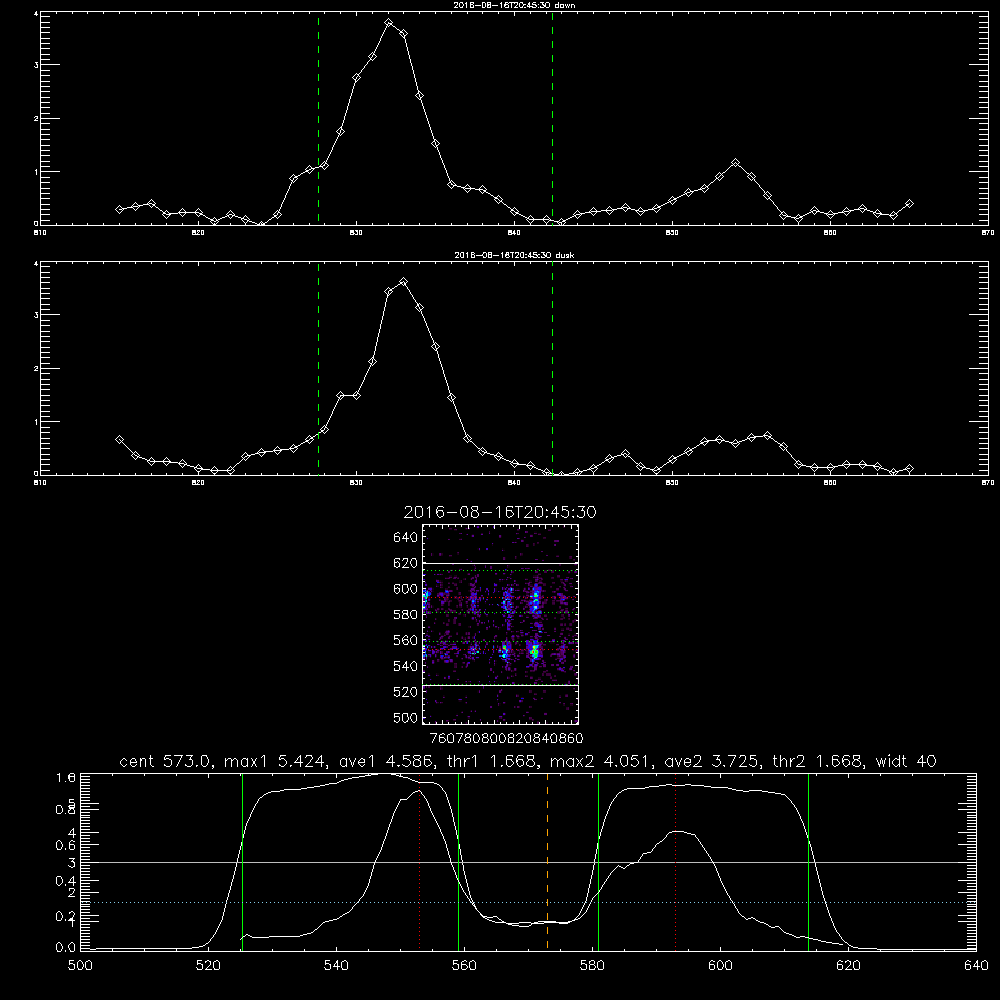This screenshot has height=1000, width=1000.
Task: Select the 'widt 40' value in the stats header
Action: (906, 761)
